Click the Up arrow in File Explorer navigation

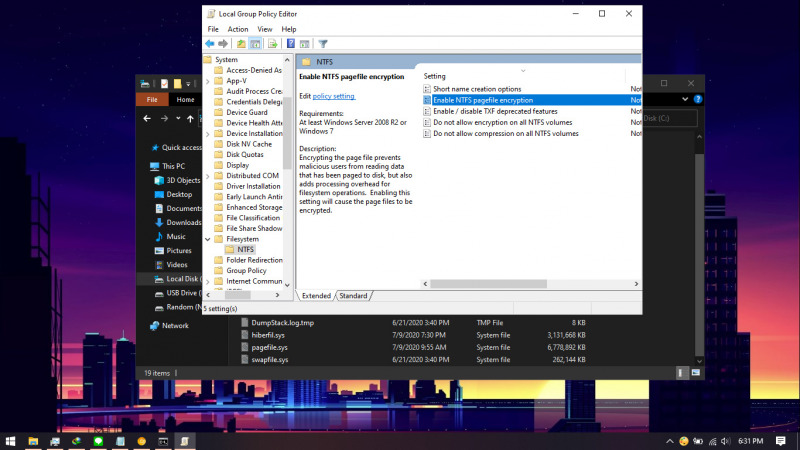[x=190, y=118]
